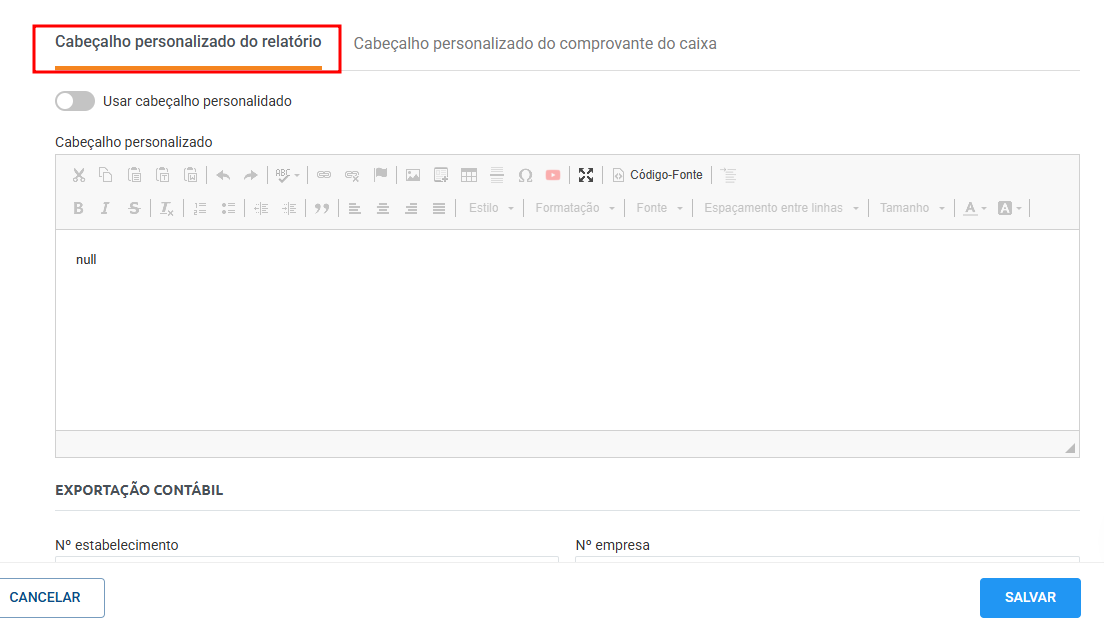Open the Estilo dropdown

coord(491,208)
